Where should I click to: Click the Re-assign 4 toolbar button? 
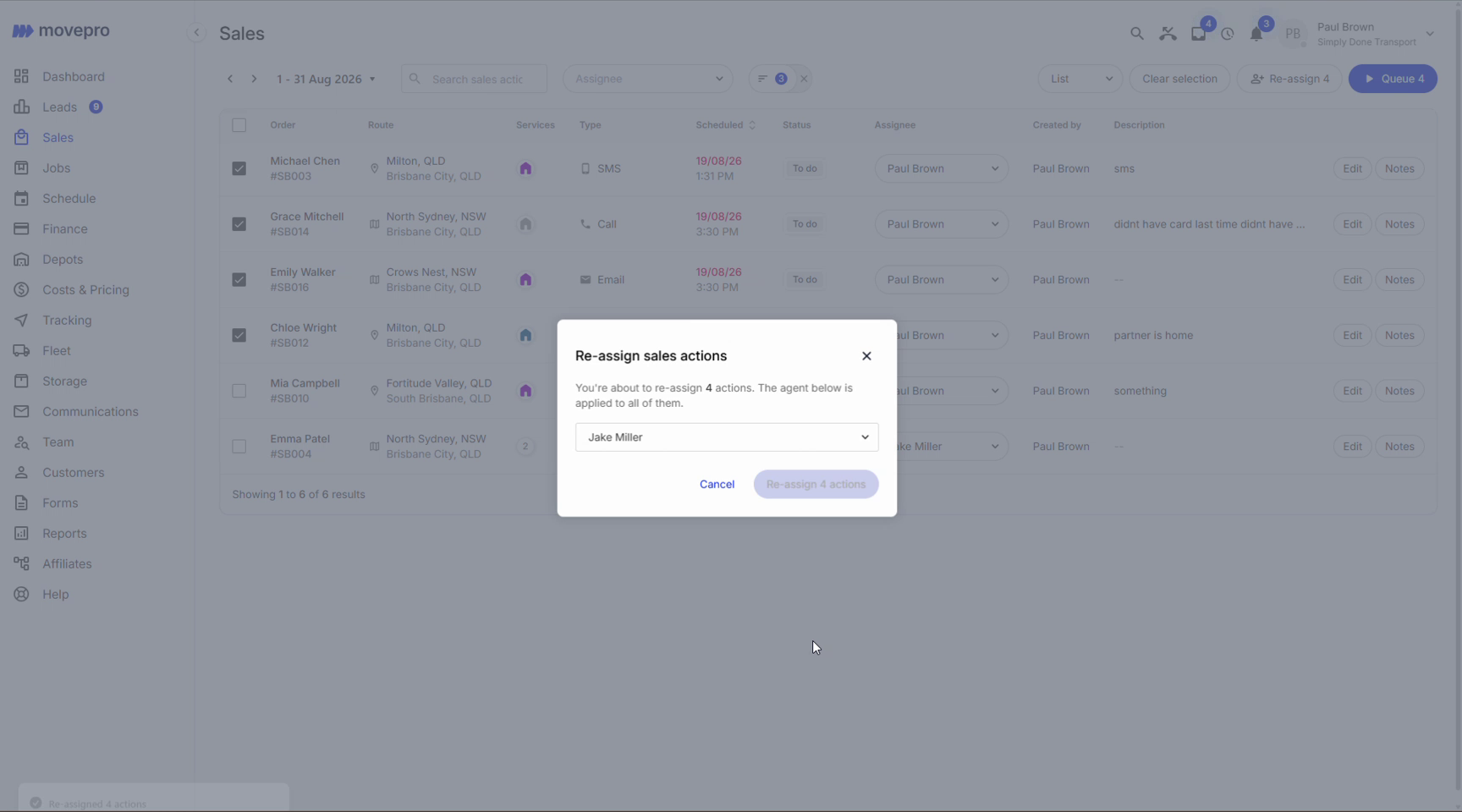pyautogui.click(x=1289, y=79)
